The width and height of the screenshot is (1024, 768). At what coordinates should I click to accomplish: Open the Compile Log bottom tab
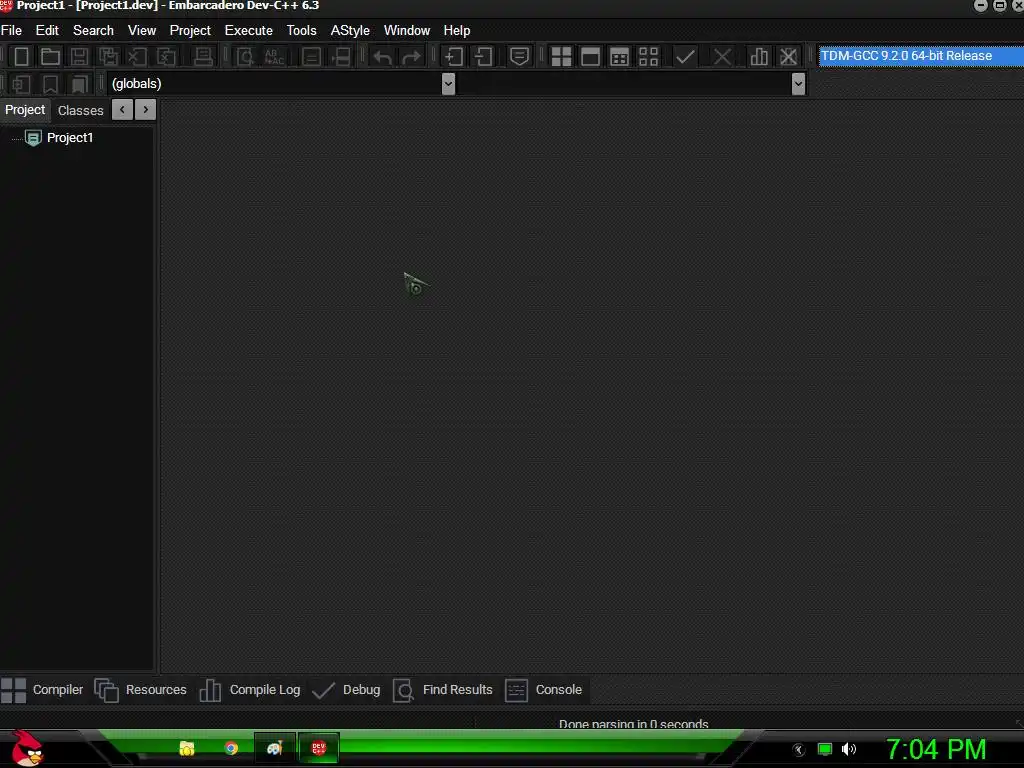point(249,690)
